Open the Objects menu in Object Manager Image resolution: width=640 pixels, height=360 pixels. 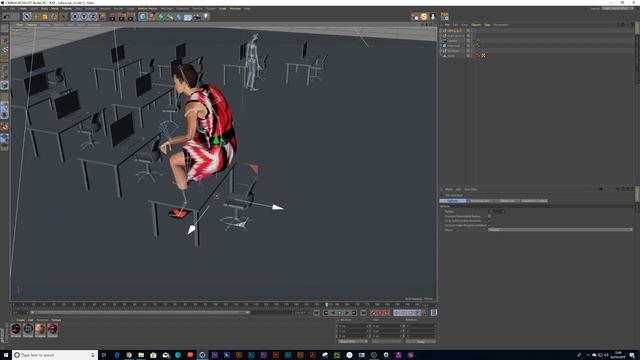(476, 25)
